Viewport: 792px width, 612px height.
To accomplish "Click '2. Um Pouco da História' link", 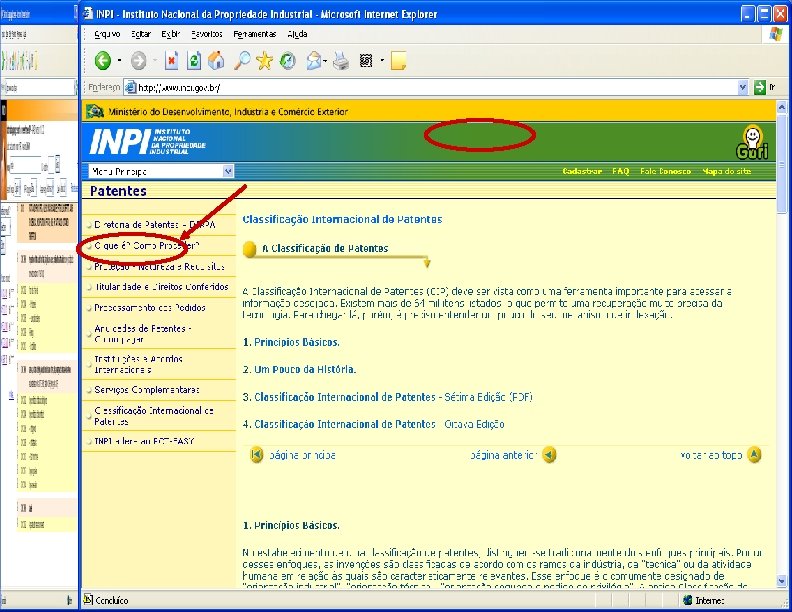I will pos(299,369).
